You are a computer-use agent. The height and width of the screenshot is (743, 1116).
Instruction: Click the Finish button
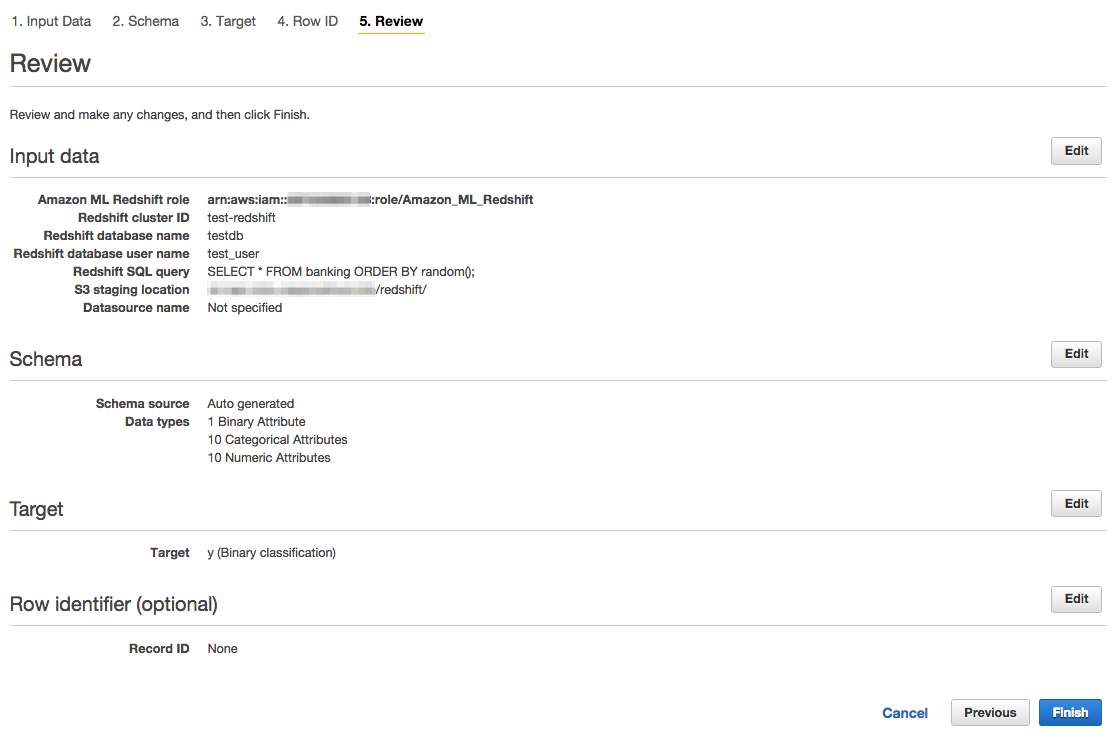[x=1070, y=712]
